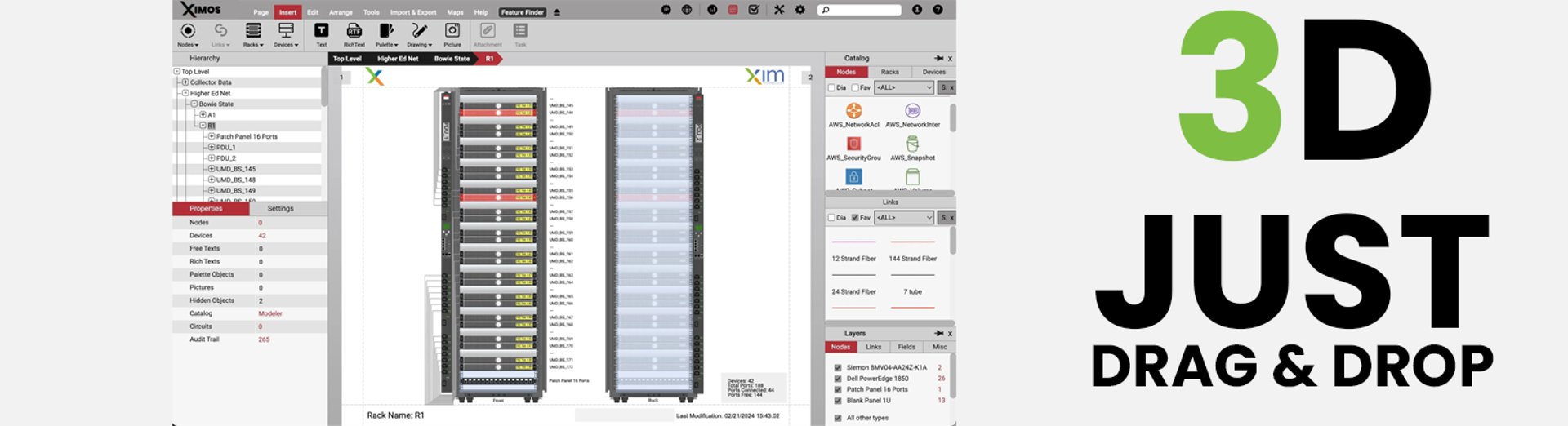Switch to the Racks catalog tab
1568x426 pixels.
pos(890,72)
